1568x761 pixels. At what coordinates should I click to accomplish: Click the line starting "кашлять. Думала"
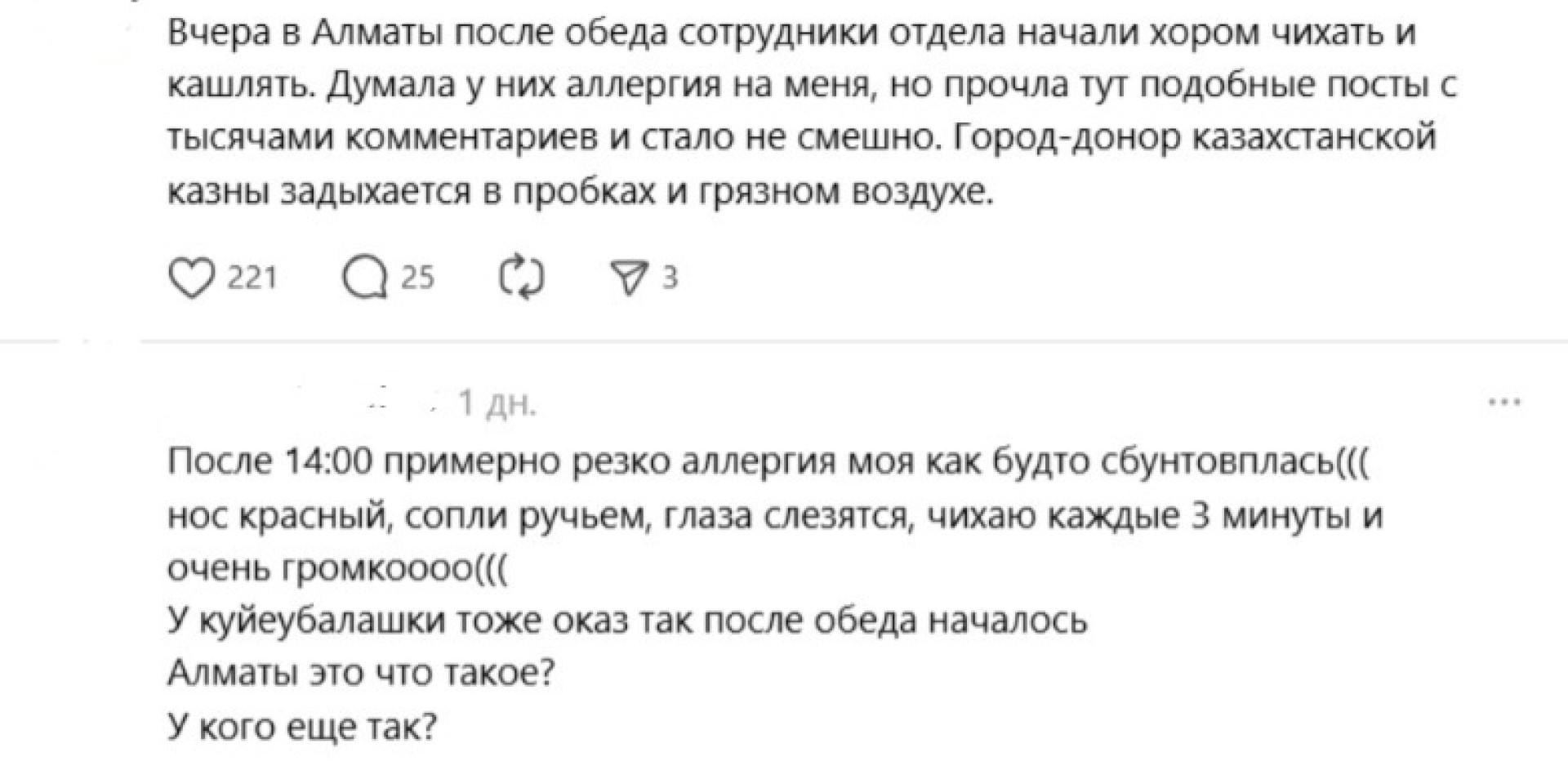coord(812,85)
